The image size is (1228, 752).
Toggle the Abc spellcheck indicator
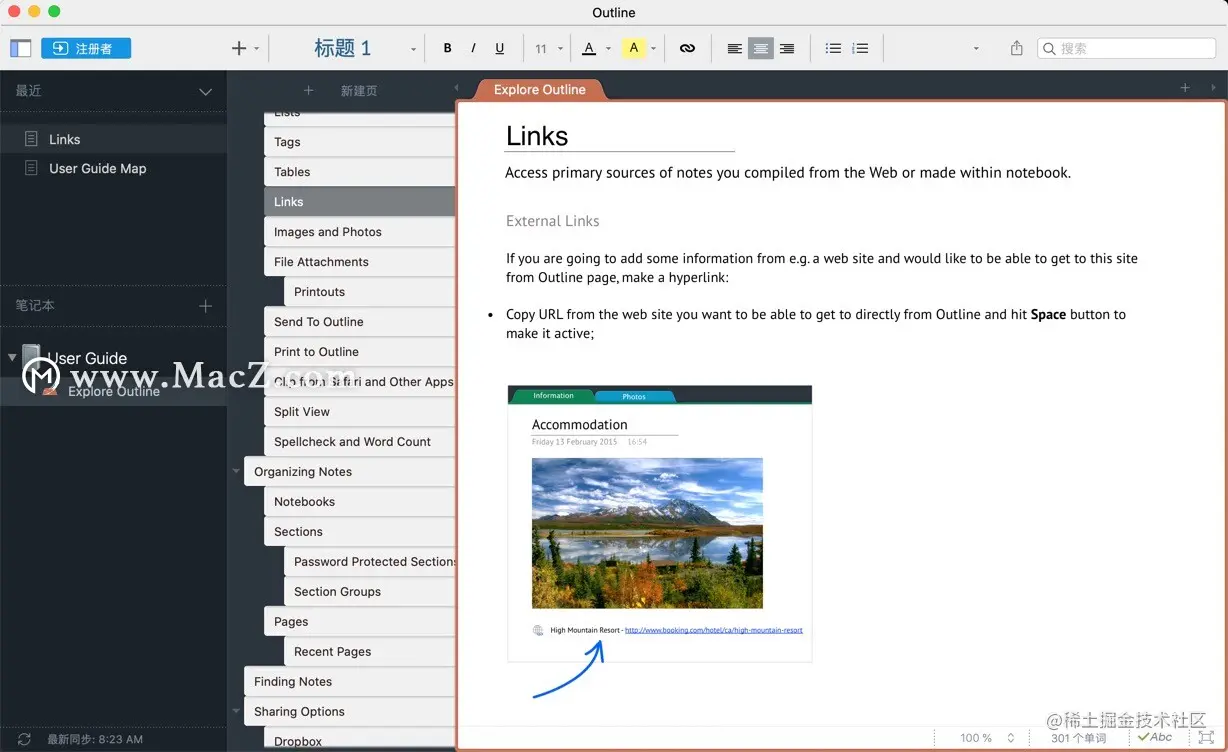(x=1155, y=737)
